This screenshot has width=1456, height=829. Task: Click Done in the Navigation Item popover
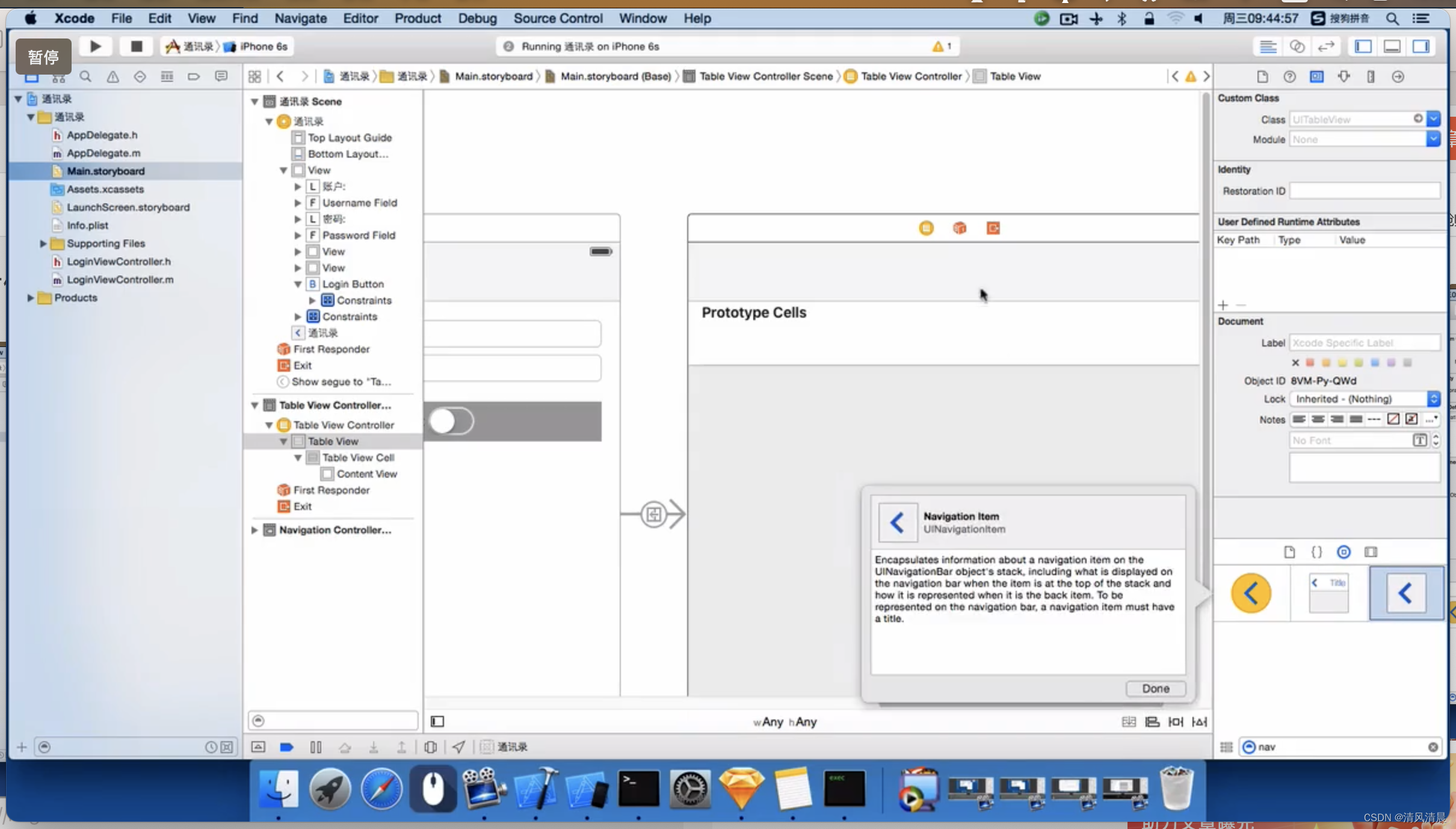(1155, 688)
